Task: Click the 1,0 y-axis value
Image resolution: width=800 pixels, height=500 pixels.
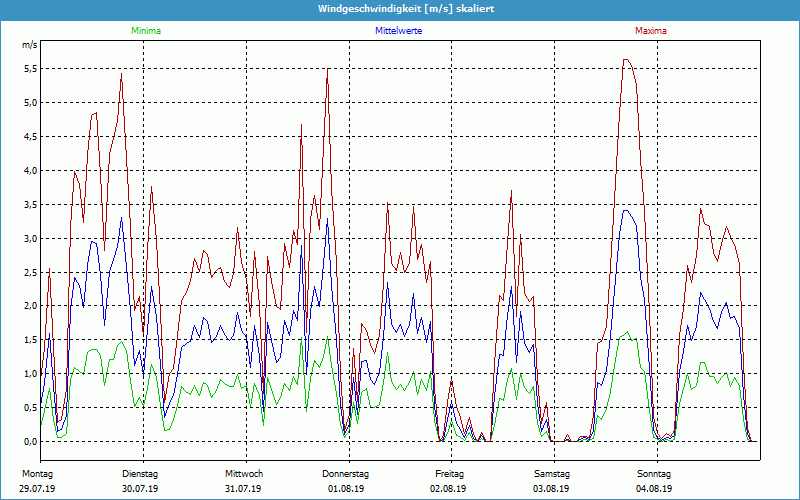Action: (x=31, y=373)
